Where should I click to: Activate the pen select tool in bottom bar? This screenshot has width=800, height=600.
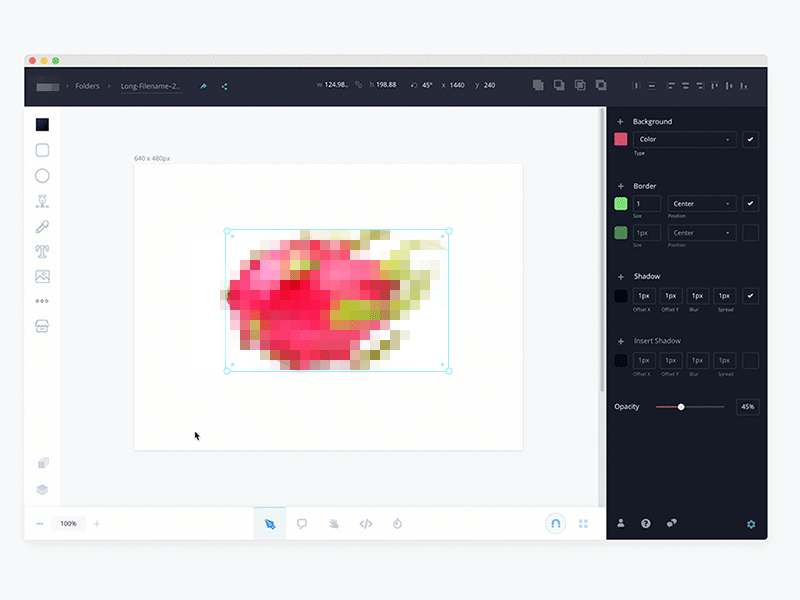[270, 523]
